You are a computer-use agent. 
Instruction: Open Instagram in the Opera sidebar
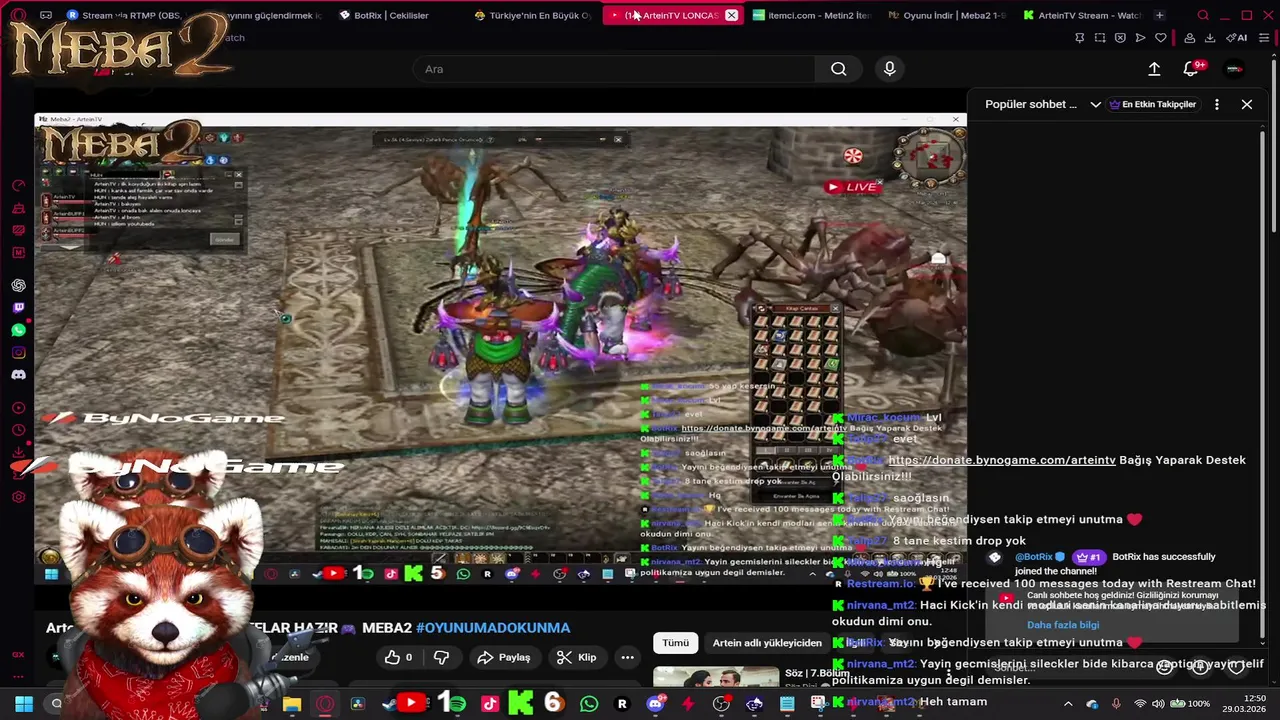click(x=18, y=352)
